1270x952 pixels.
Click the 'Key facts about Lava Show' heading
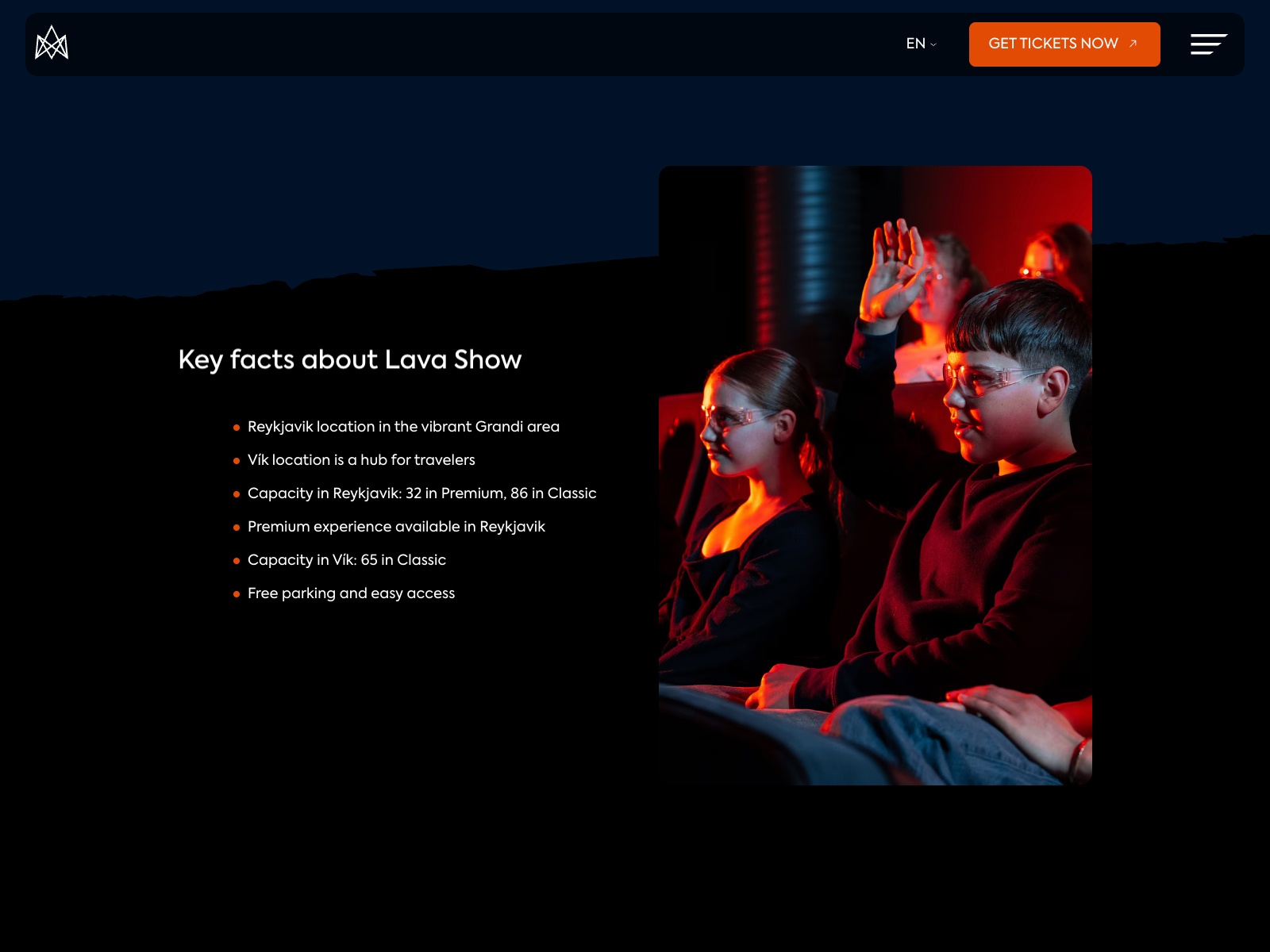(x=350, y=359)
